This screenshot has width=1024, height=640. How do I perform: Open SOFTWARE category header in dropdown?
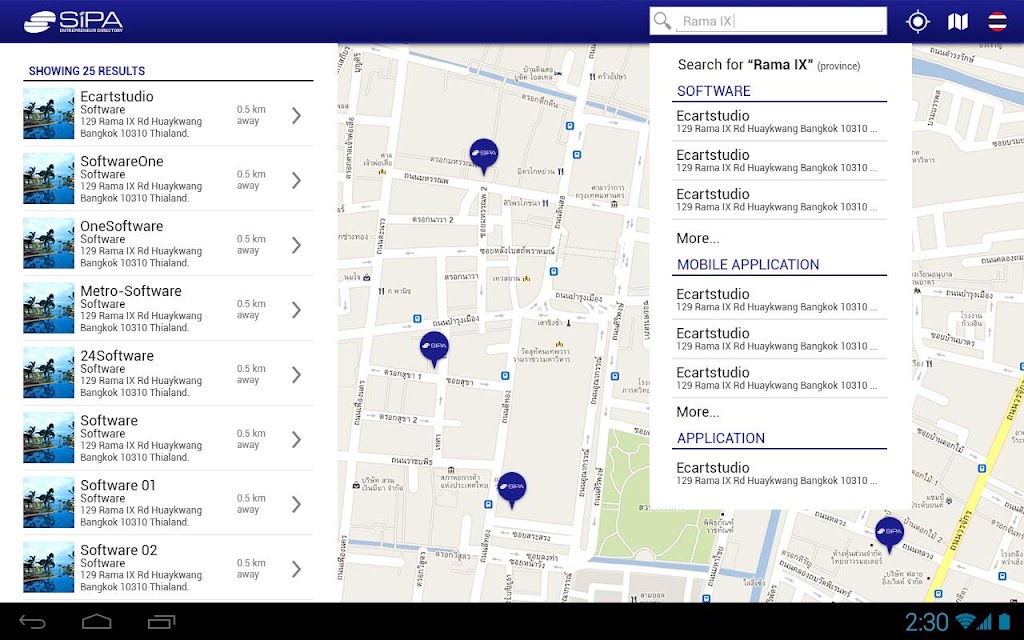(x=714, y=91)
